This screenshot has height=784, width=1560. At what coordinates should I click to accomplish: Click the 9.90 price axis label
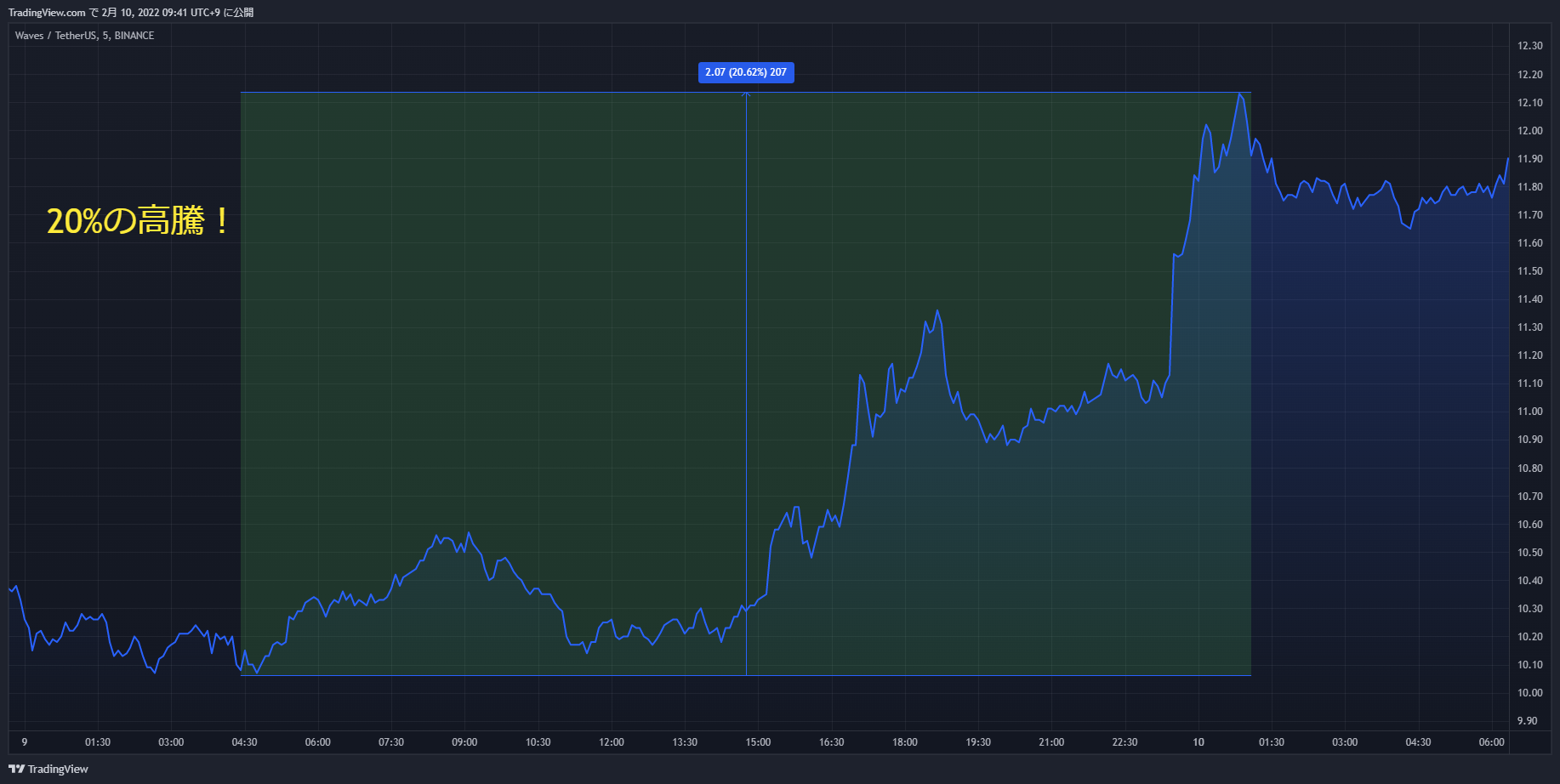1527,721
